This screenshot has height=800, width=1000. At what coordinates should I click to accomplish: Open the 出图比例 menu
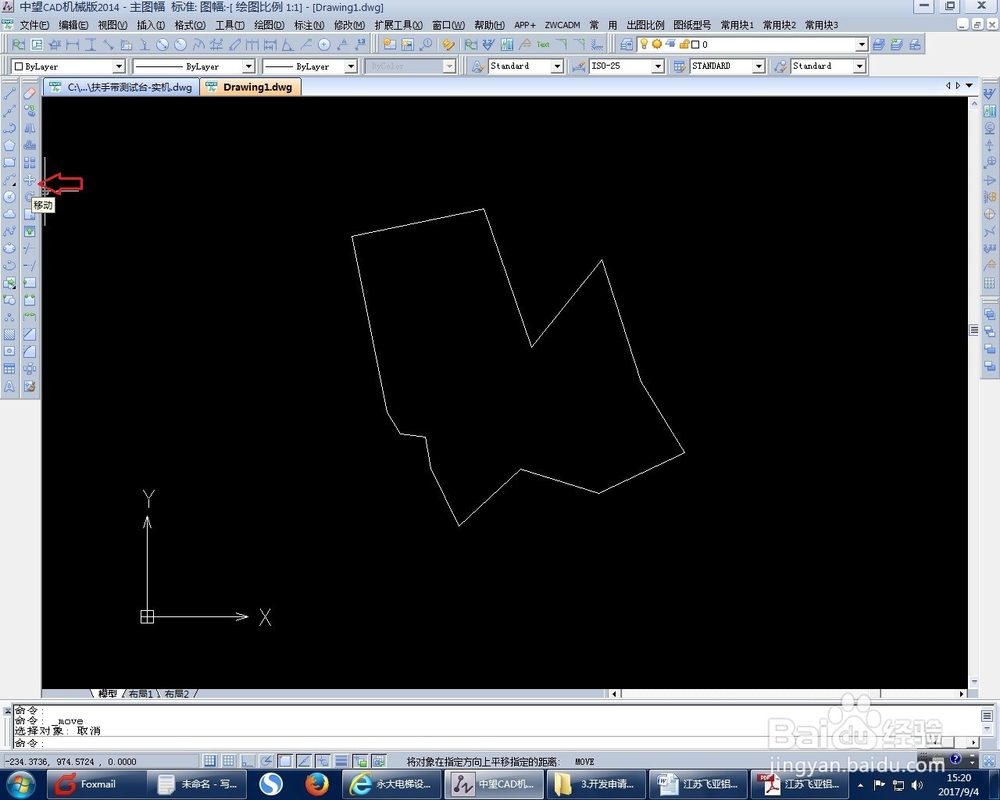[645, 25]
